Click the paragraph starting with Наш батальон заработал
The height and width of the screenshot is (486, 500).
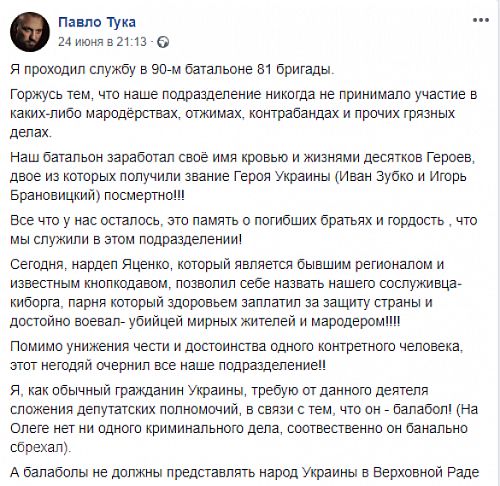click(x=243, y=176)
